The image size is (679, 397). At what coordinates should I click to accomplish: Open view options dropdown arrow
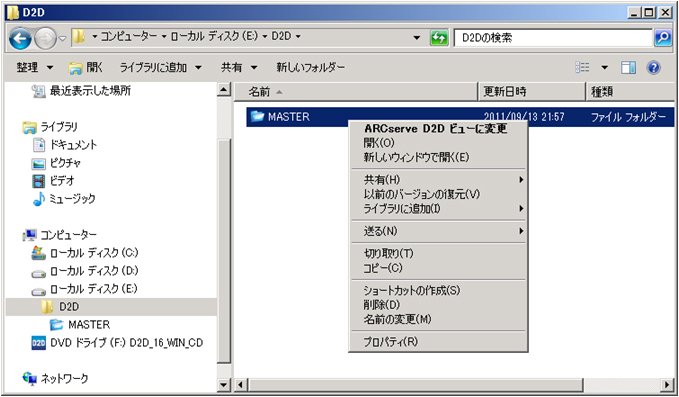[605, 68]
